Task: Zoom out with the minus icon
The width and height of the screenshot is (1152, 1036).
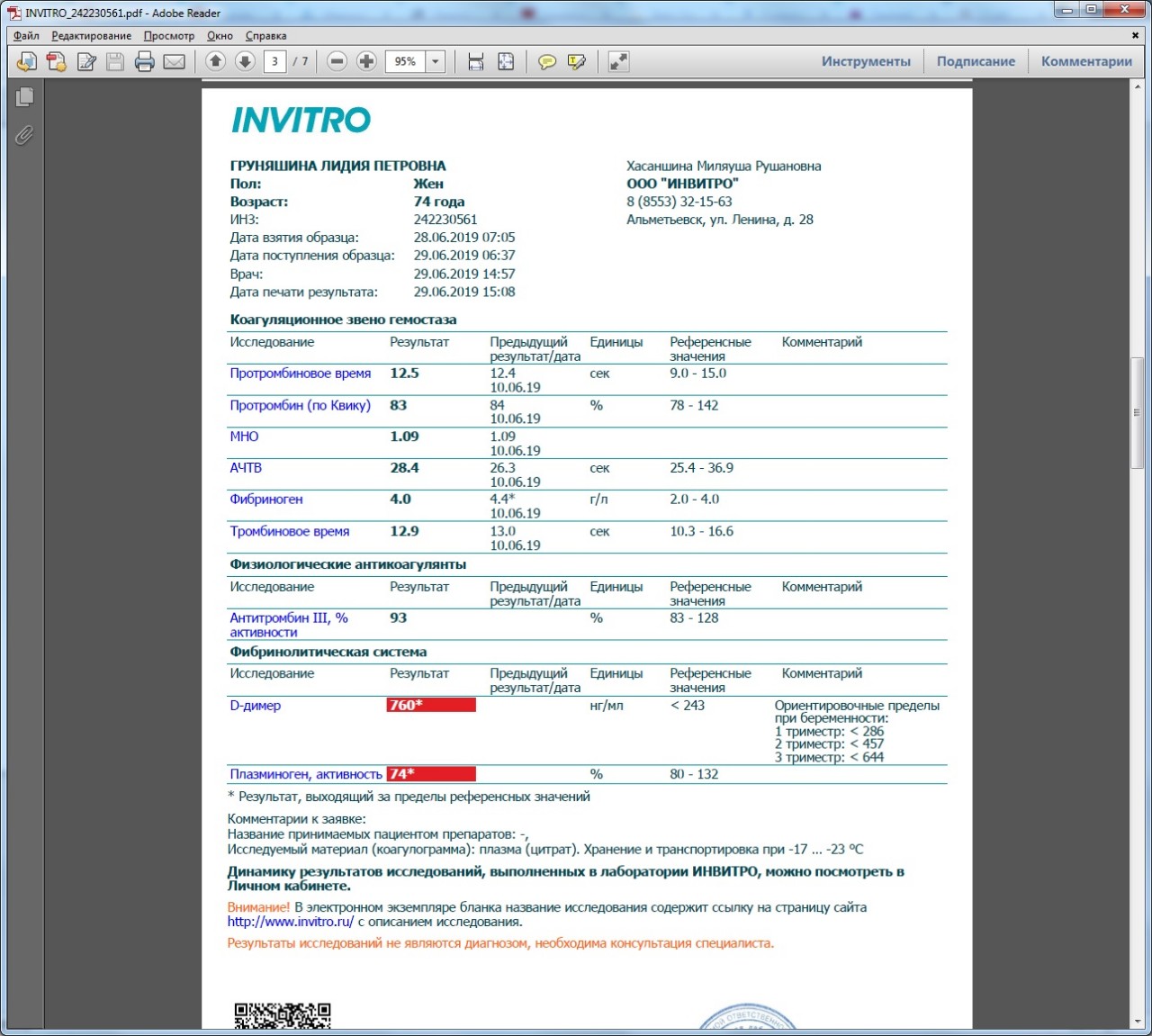Action: tap(337, 61)
